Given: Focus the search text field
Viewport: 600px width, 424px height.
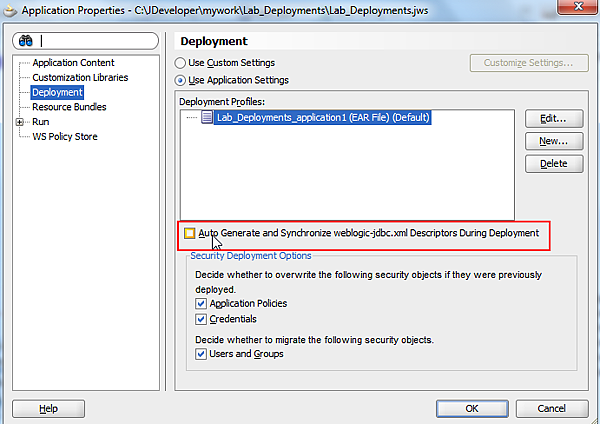Looking at the screenshot, I should click(x=95, y=42).
